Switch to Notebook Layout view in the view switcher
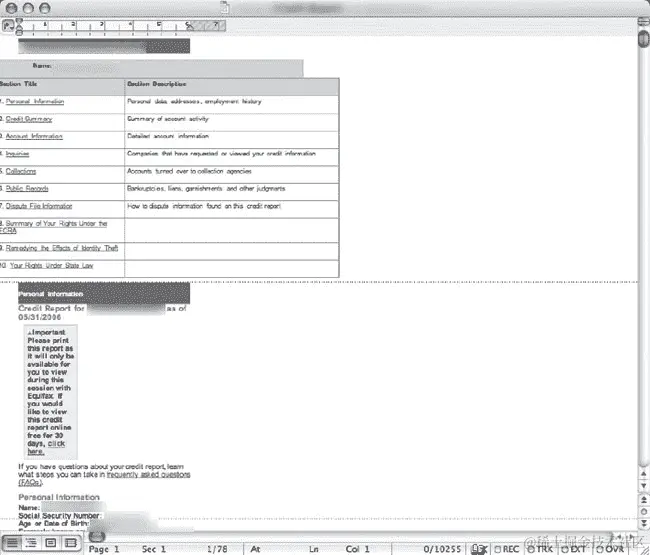Screen dimensions: 650x555 (x=70, y=543)
